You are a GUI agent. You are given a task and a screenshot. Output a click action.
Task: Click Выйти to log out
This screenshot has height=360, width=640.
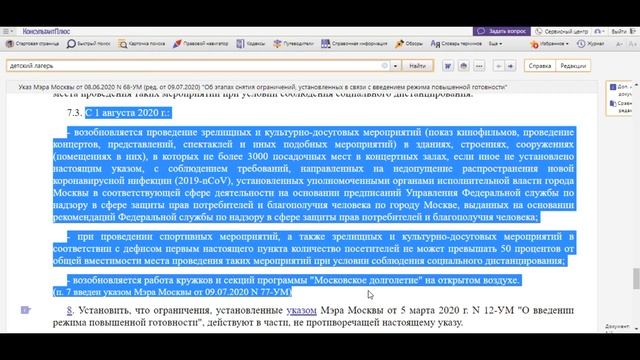coord(623,31)
